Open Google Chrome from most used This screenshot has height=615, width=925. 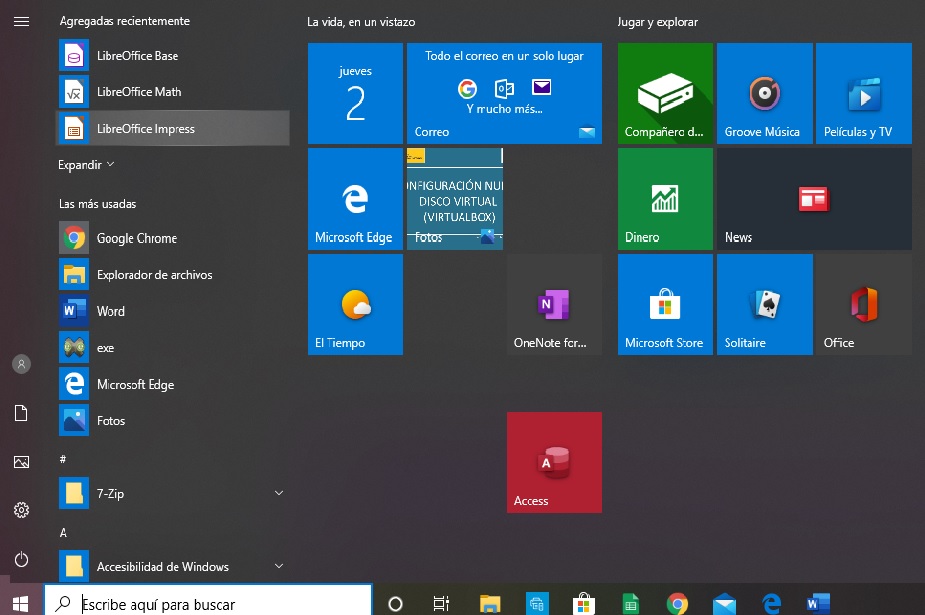pos(173,238)
